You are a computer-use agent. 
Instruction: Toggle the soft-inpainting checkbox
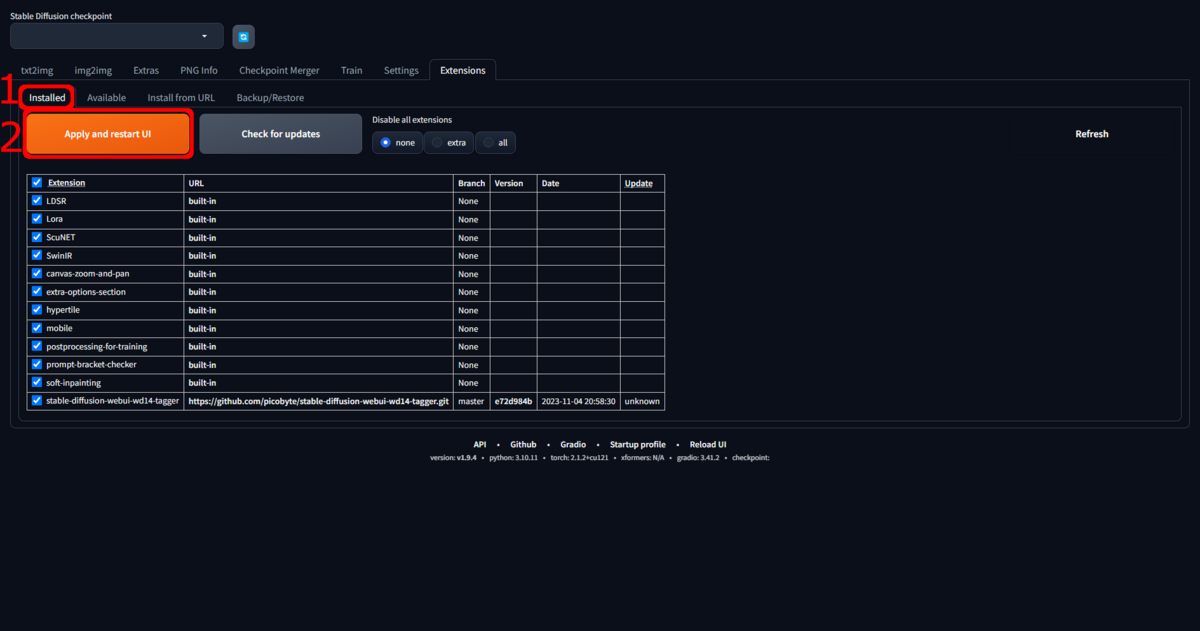pyautogui.click(x=37, y=382)
